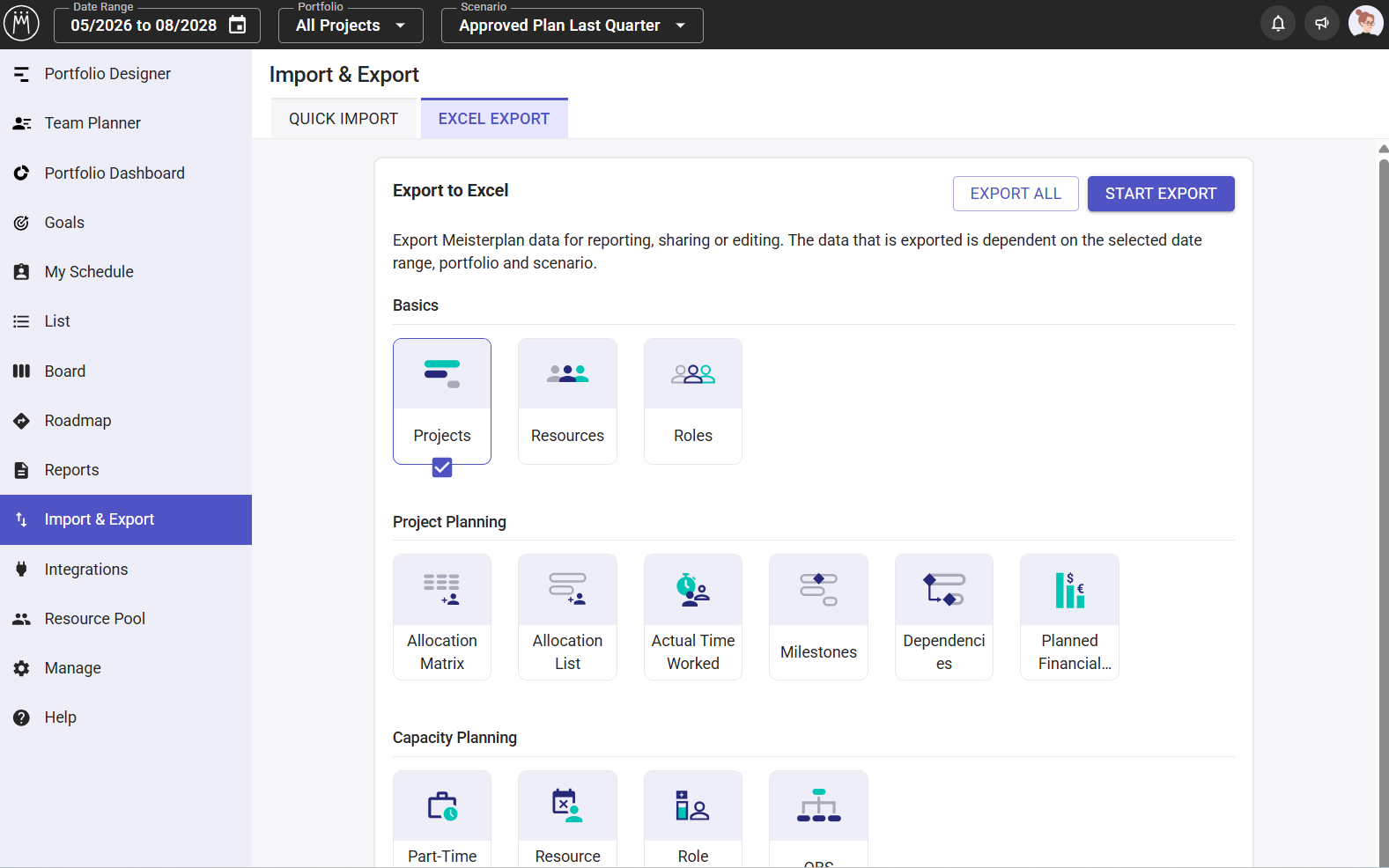Edit the Date Range field

[157, 26]
